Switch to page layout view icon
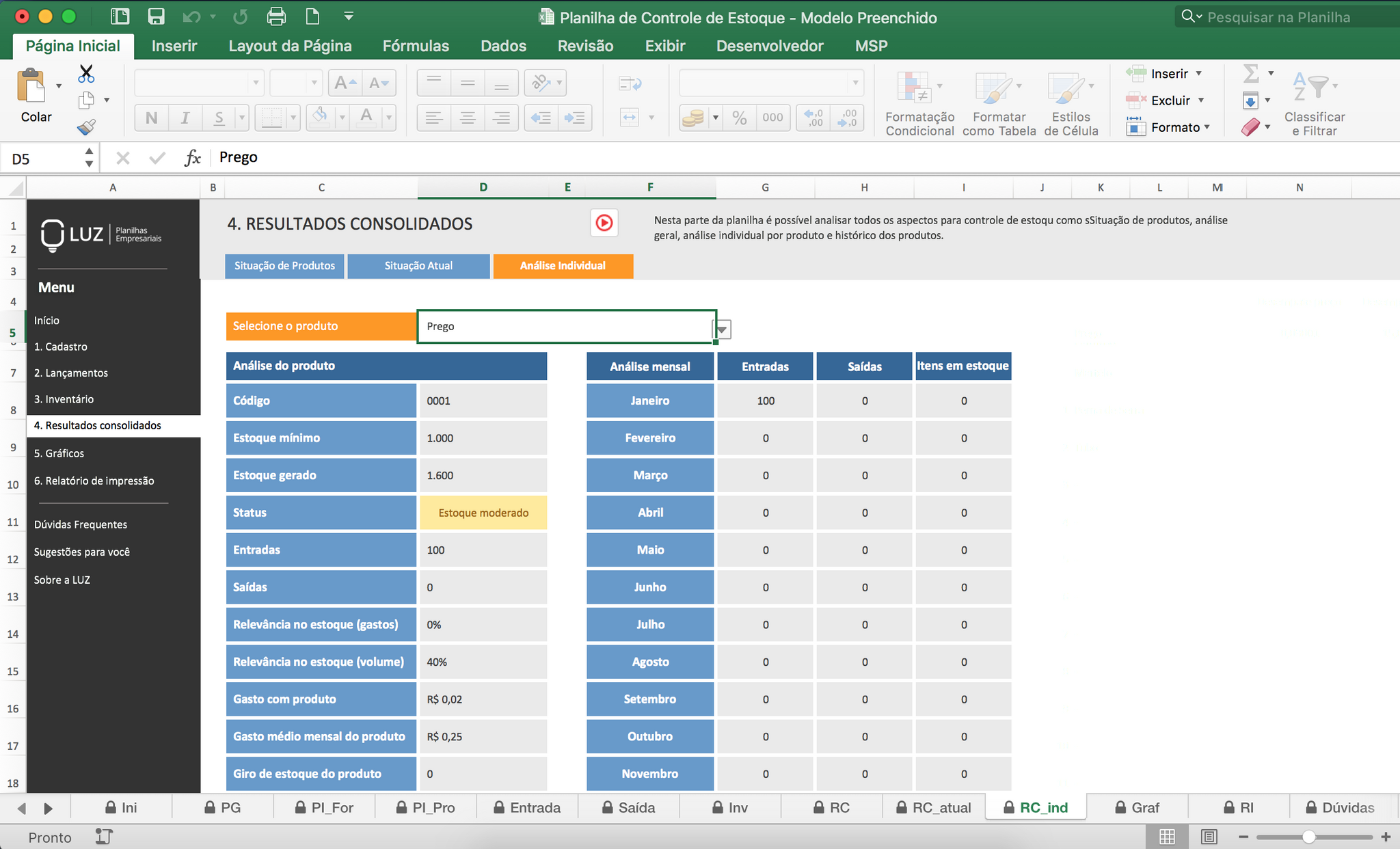This screenshot has height=849, width=1400. (x=1209, y=836)
